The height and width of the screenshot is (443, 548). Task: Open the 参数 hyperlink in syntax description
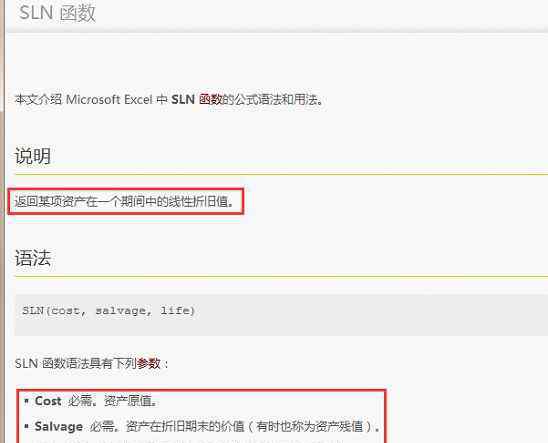149,364
